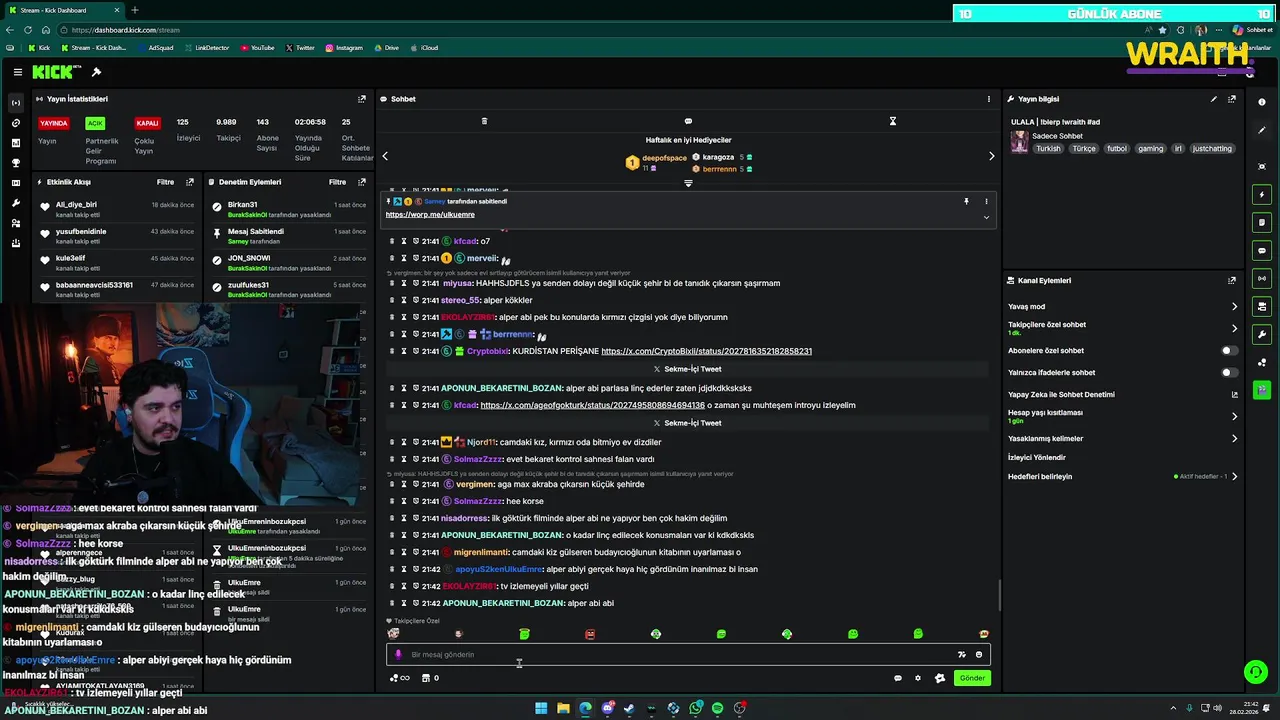This screenshot has width=1280, height=720.
Task: Pop out the Kanal Eylemleri panel
Action: click(1232, 281)
